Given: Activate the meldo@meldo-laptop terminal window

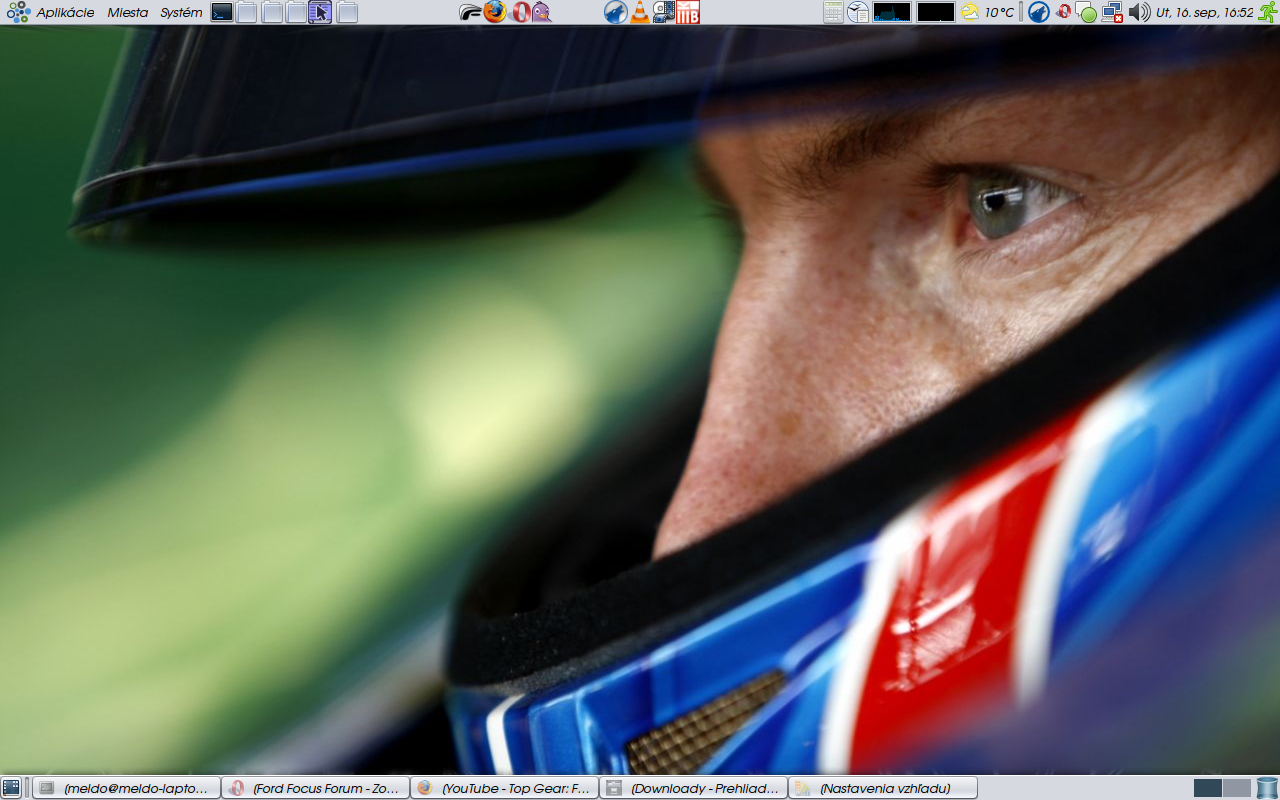Looking at the screenshot, I should pyautogui.click(x=126, y=788).
